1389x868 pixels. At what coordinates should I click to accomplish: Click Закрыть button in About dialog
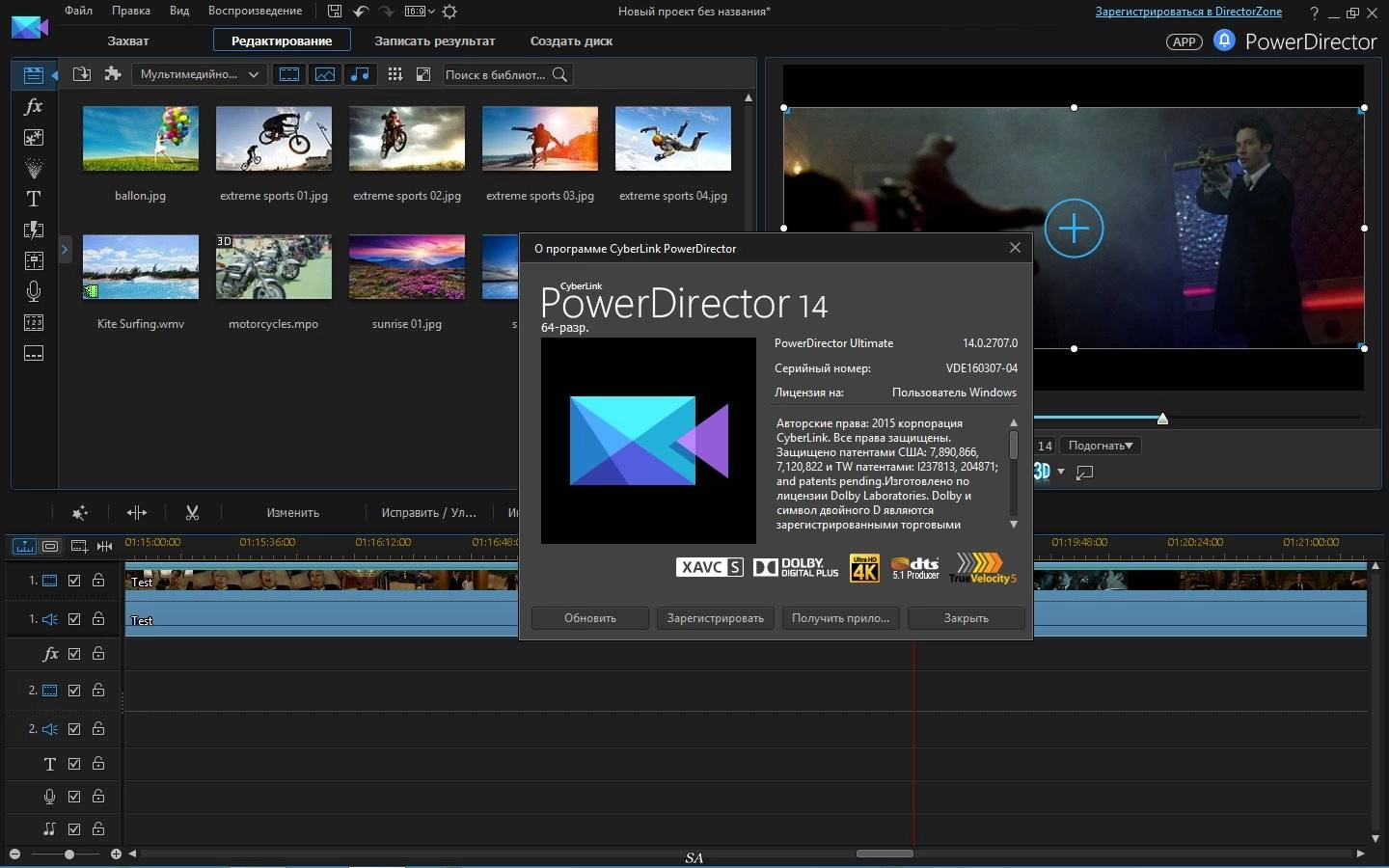[x=967, y=618]
